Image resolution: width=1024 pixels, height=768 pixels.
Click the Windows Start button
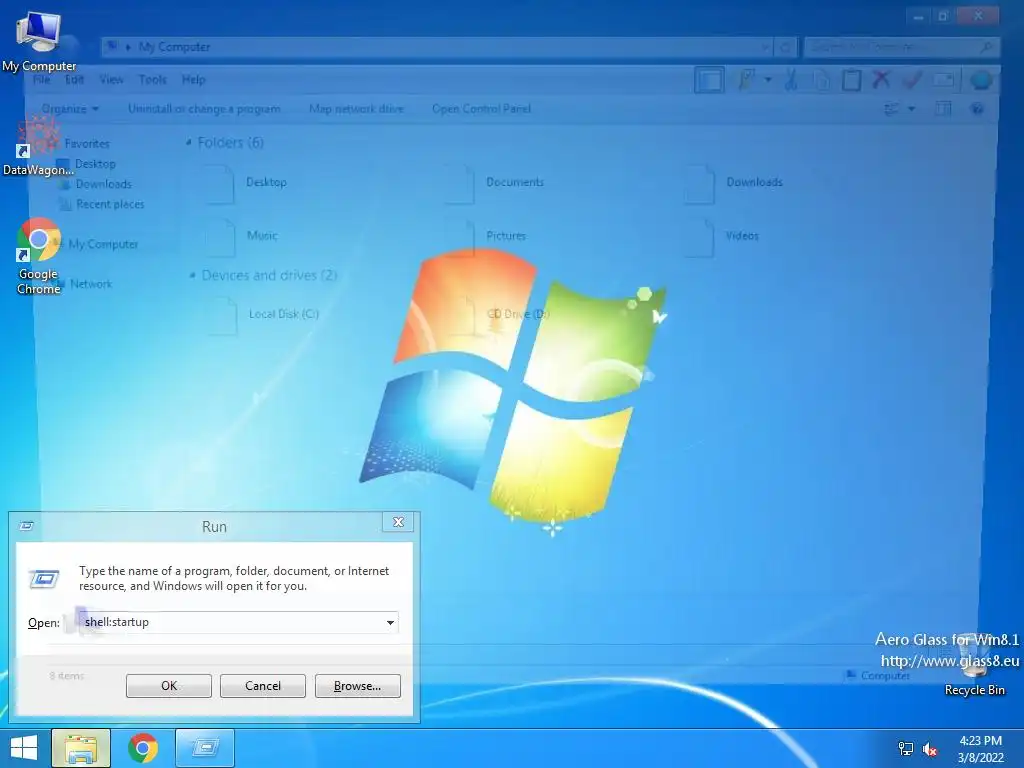point(24,748)
